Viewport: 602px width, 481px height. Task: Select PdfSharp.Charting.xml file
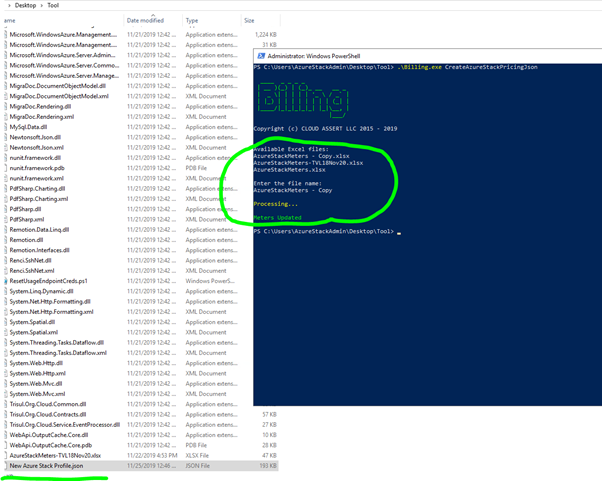pos(39,199)
